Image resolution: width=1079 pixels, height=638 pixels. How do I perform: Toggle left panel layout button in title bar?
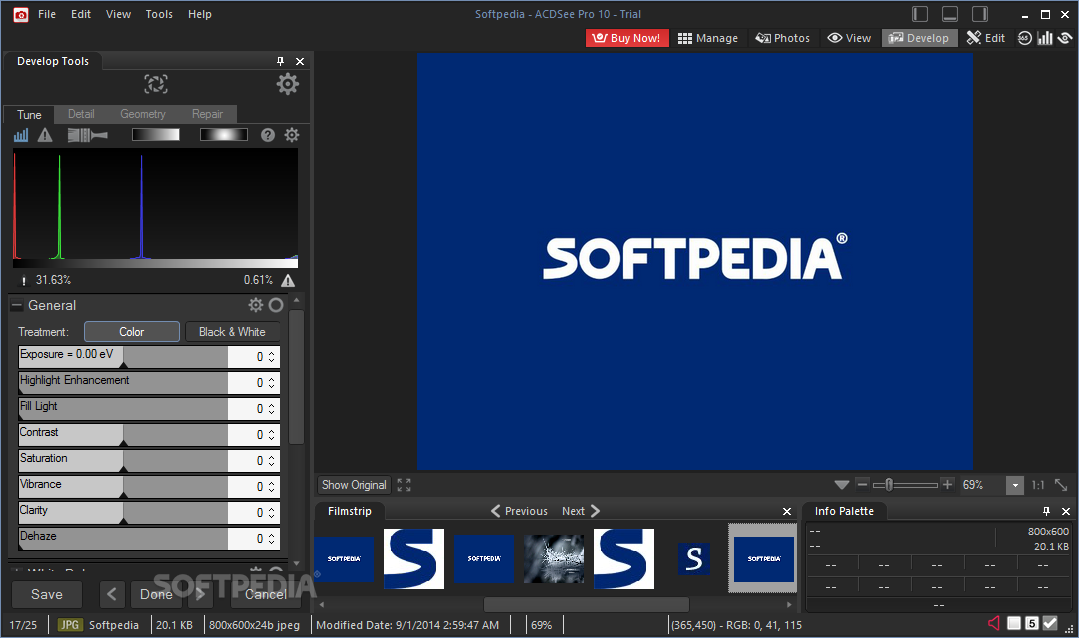pos(920,14)
